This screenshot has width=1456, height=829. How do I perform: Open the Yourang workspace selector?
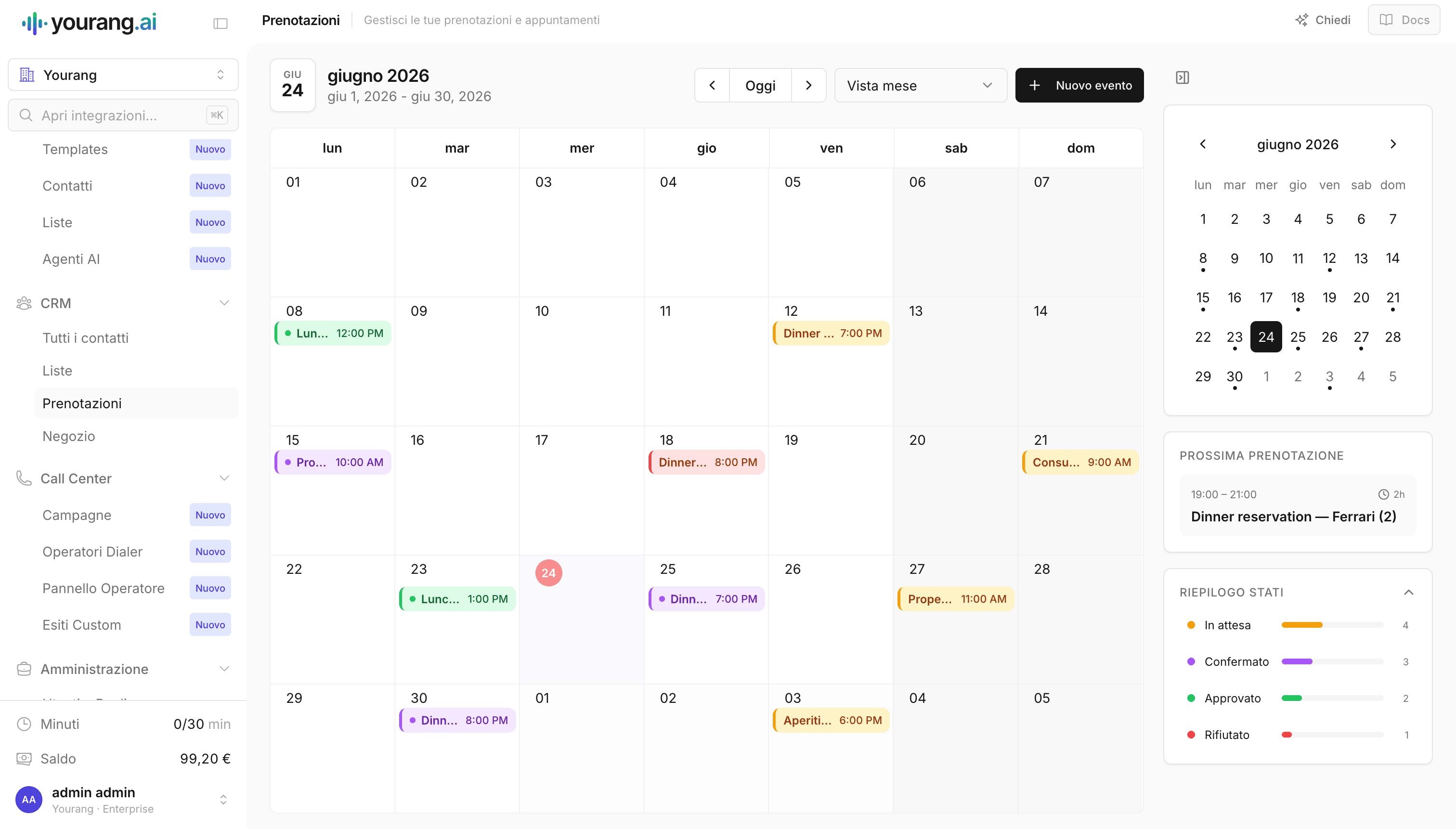tap(123, 75)
